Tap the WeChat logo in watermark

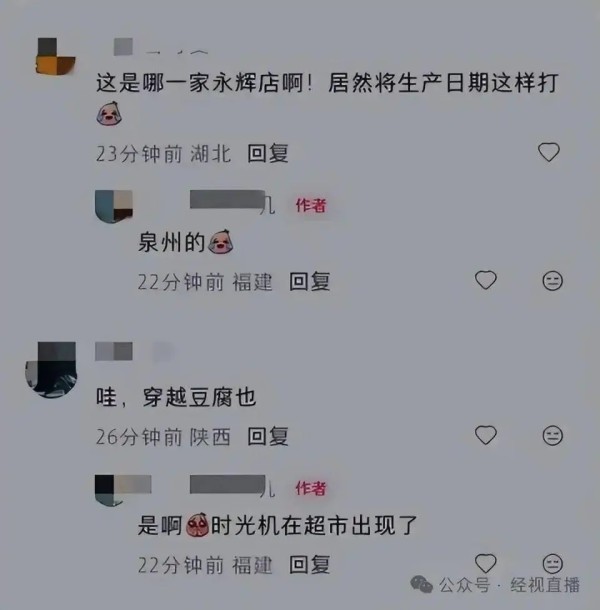[421, 584]
